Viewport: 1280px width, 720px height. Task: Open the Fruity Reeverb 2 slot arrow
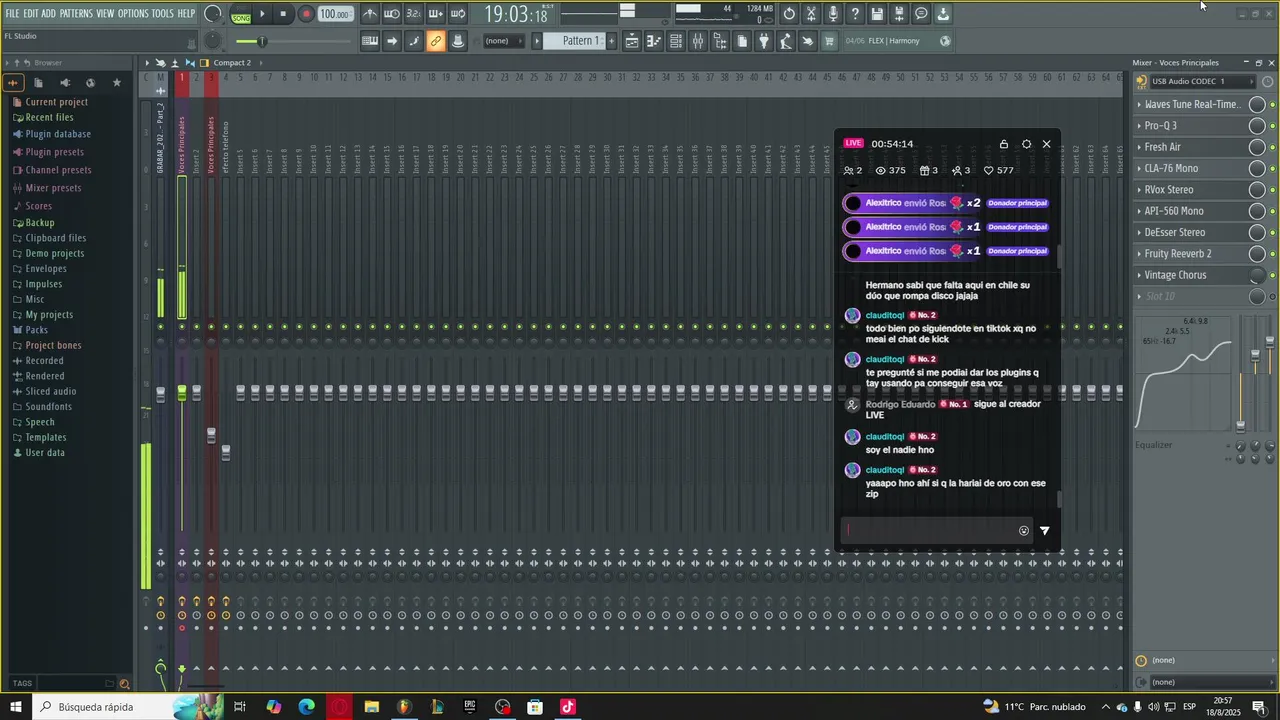click(x=1139, y=254)
